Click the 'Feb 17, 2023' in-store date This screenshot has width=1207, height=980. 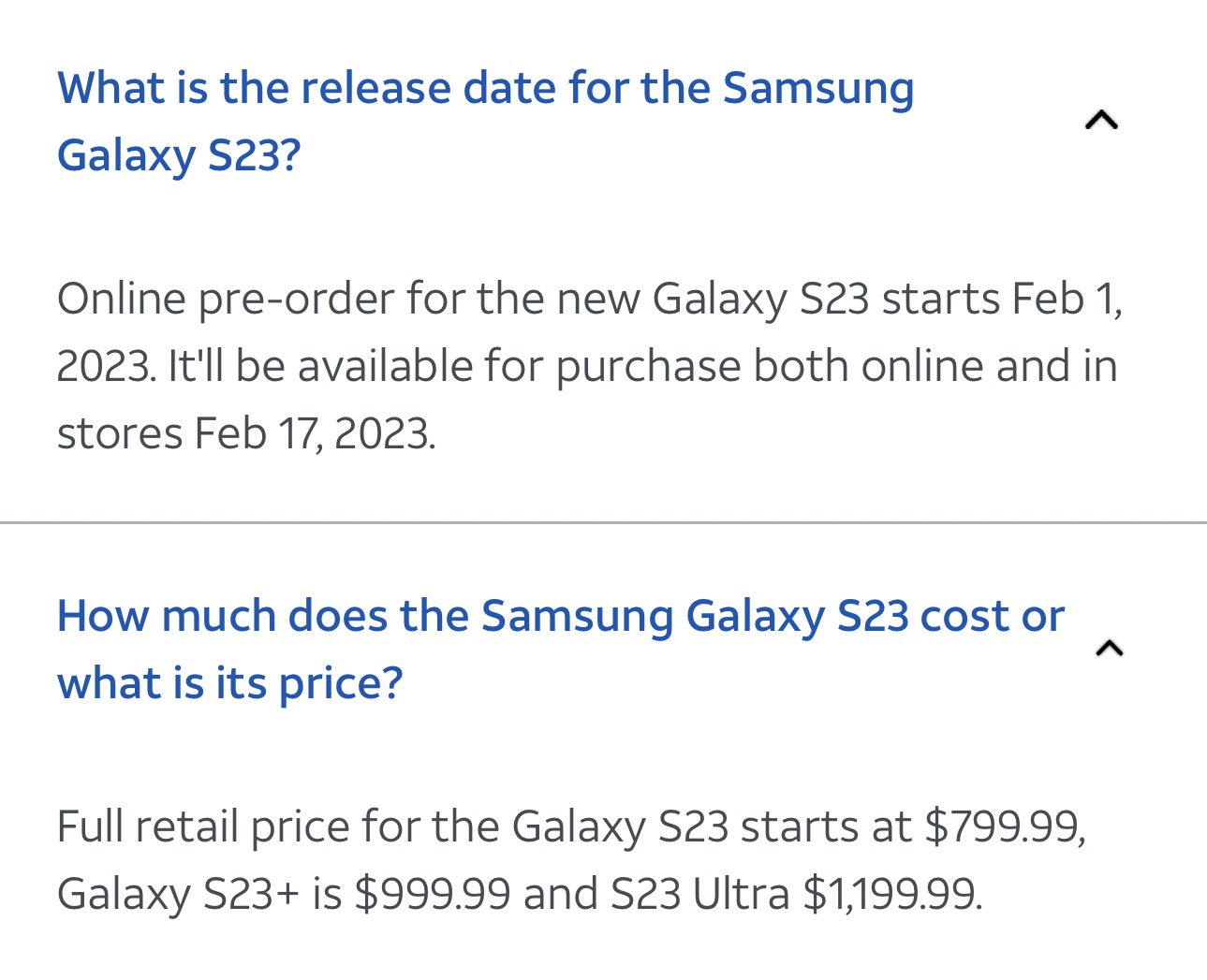pyautogui.click(x=315, y=434)
